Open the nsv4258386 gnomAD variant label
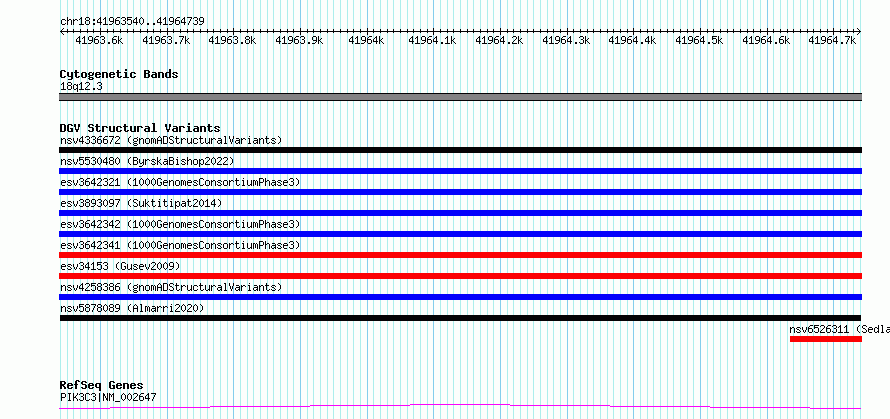The width and height of the screenshot is (890, 419). 171,287
